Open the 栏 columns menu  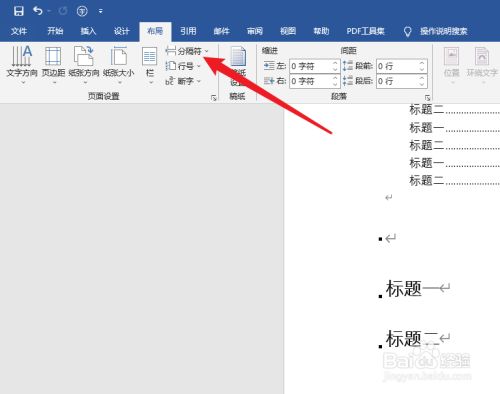[x=150, y=65]
